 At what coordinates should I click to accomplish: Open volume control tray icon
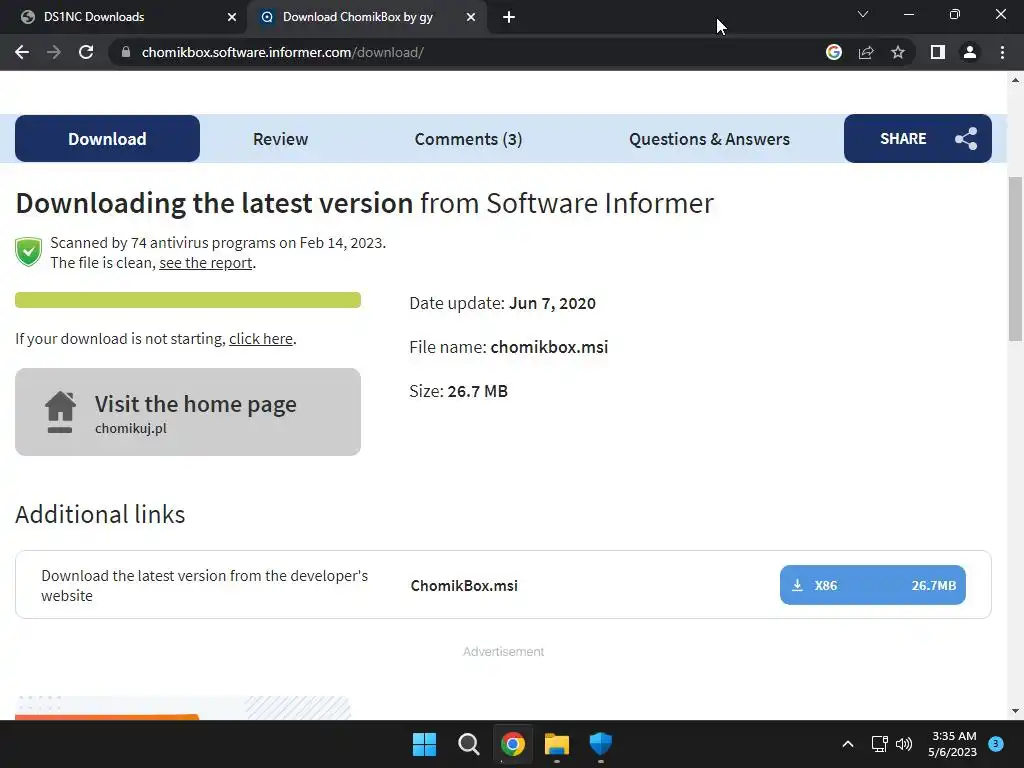[904, 744]
